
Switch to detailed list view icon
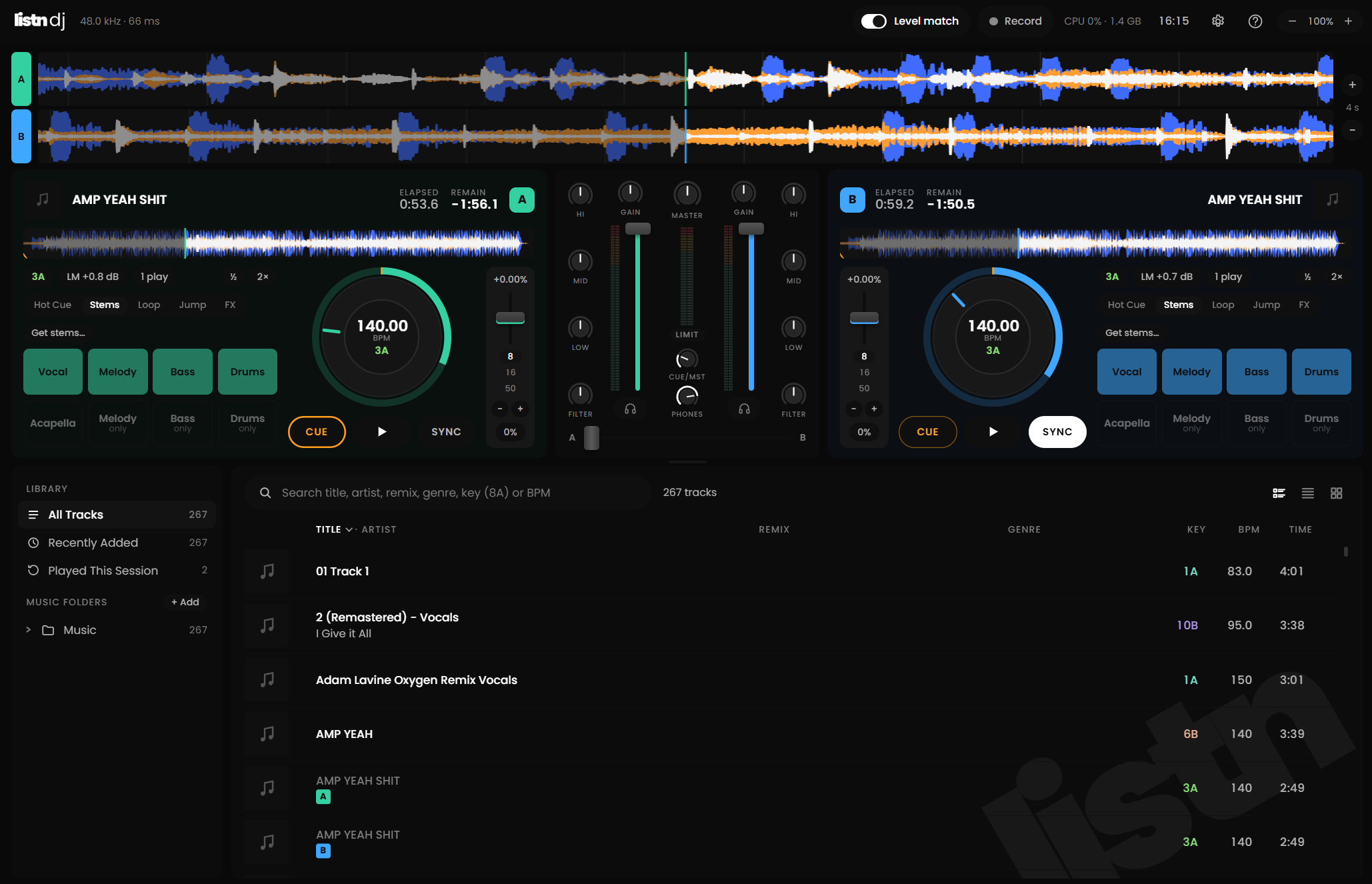(x=1279, y=493)
